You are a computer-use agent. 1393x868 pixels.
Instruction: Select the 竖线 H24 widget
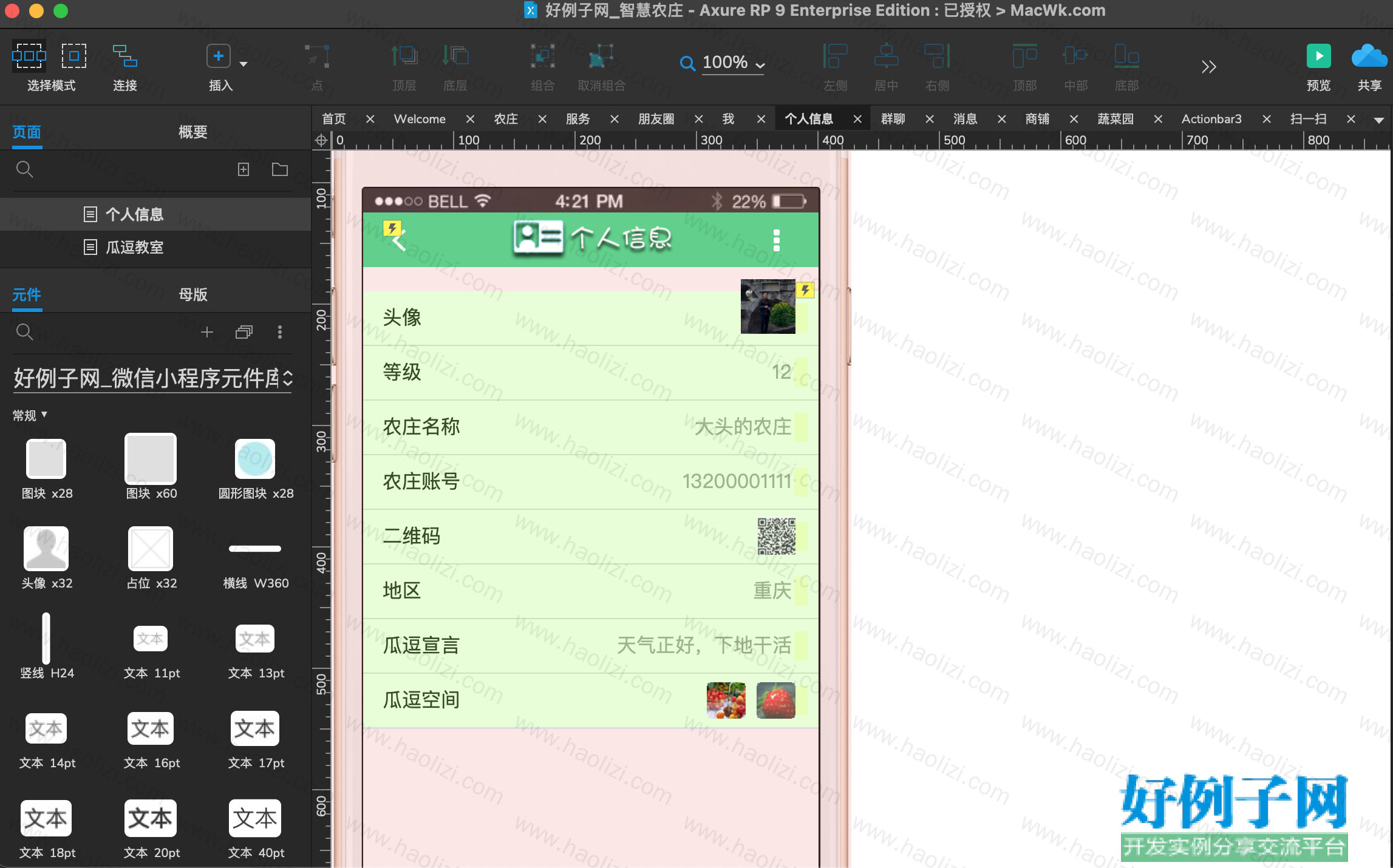coord(47,647)
